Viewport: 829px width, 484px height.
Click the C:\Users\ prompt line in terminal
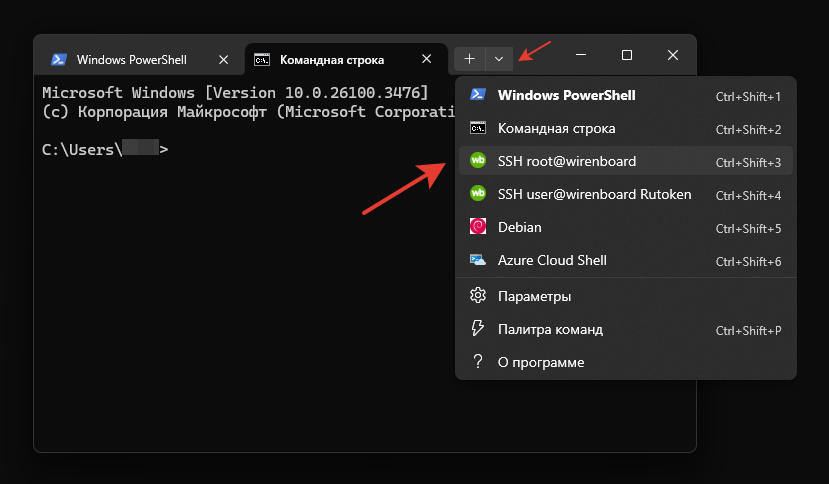[x=105, y=150]
